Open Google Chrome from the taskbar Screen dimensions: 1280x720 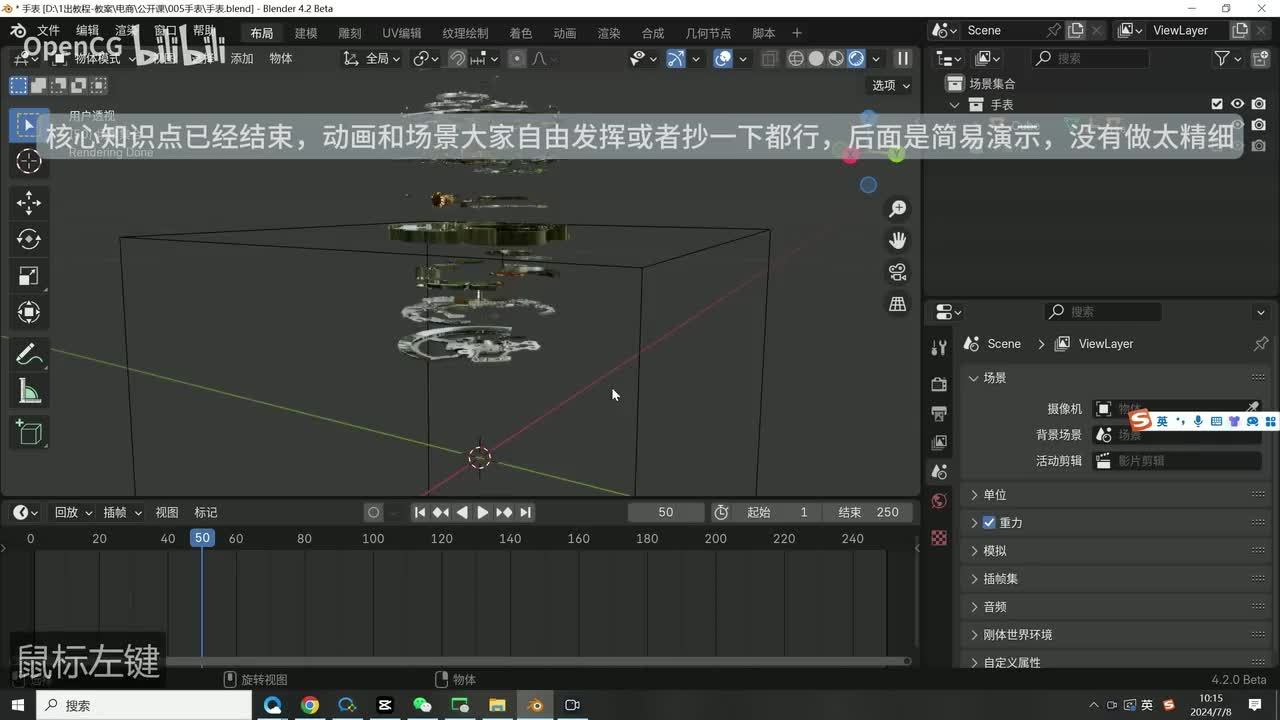310,705
